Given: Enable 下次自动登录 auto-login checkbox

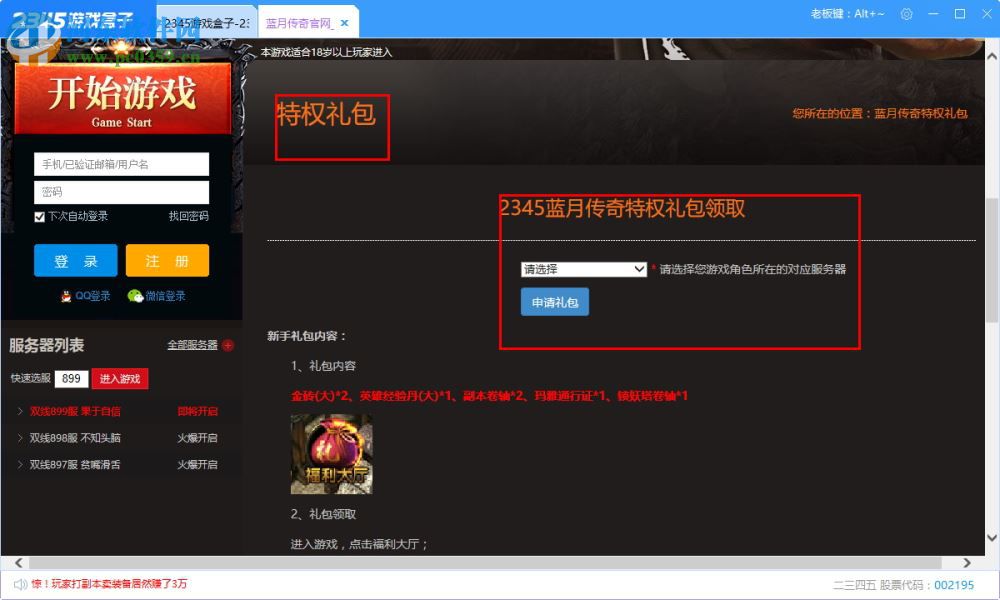Looking at the screenshot, I should pos(40,216).
